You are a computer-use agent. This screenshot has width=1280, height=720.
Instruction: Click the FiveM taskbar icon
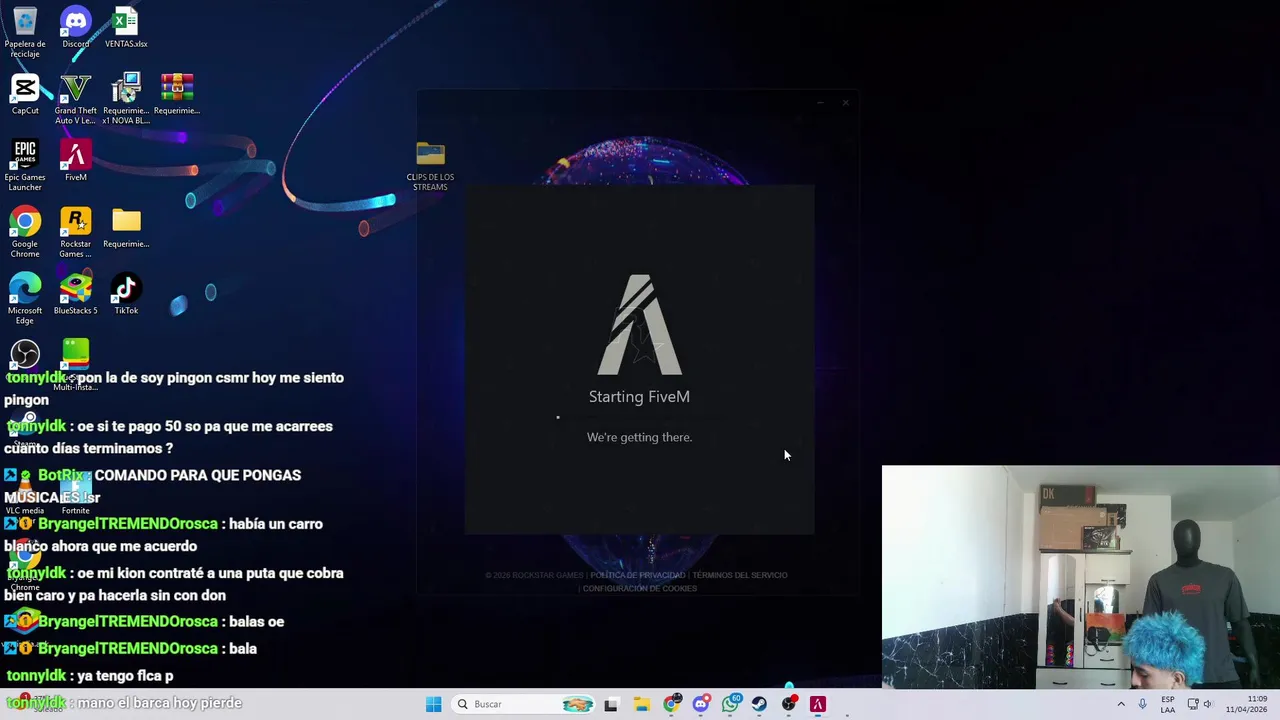coord(818,704)
